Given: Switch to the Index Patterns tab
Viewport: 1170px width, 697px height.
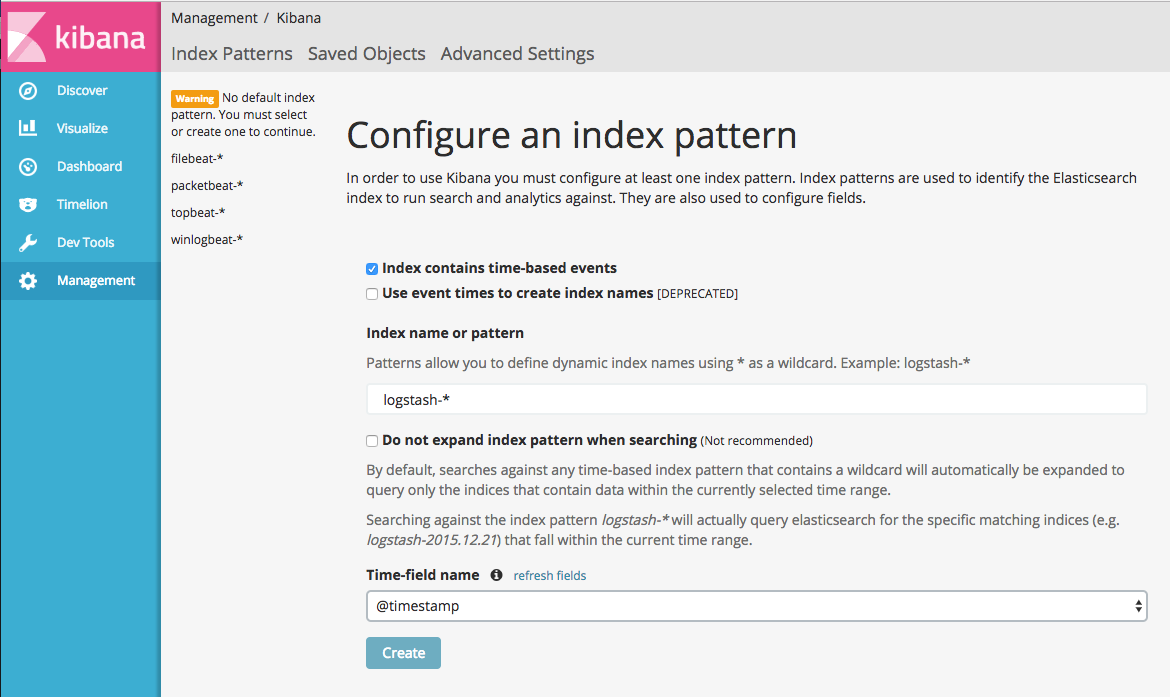Looking at the screenshot, I should 231,54.
